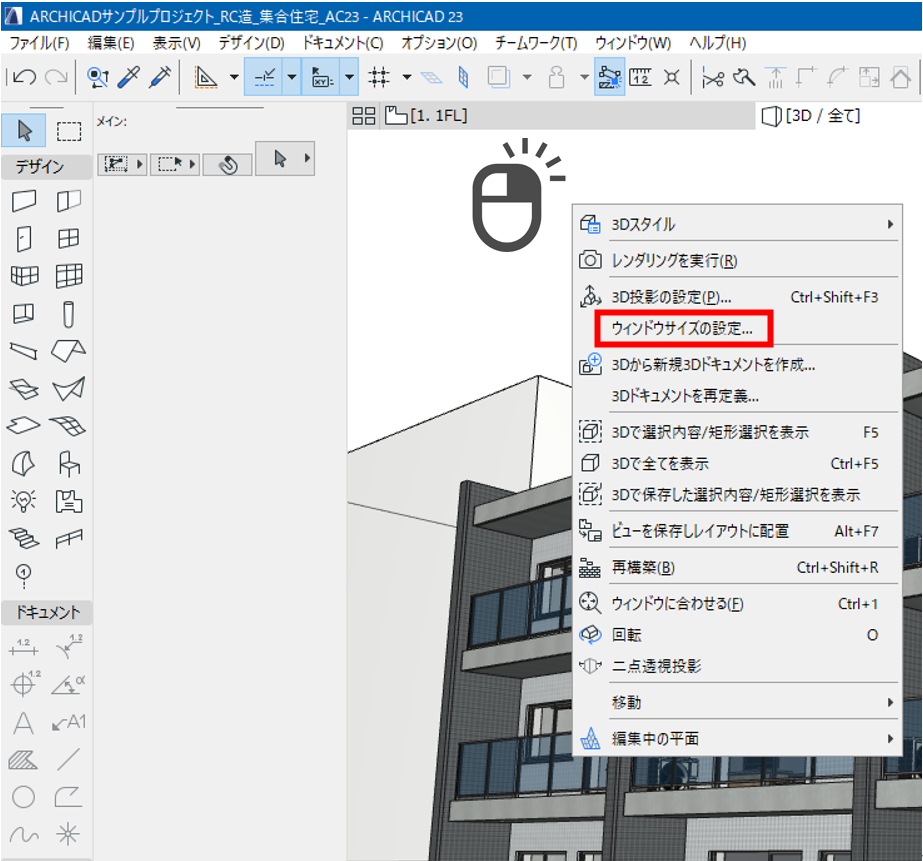
Task: Open dropdown arrow beside guide lines button
Action: pos(291,77)
